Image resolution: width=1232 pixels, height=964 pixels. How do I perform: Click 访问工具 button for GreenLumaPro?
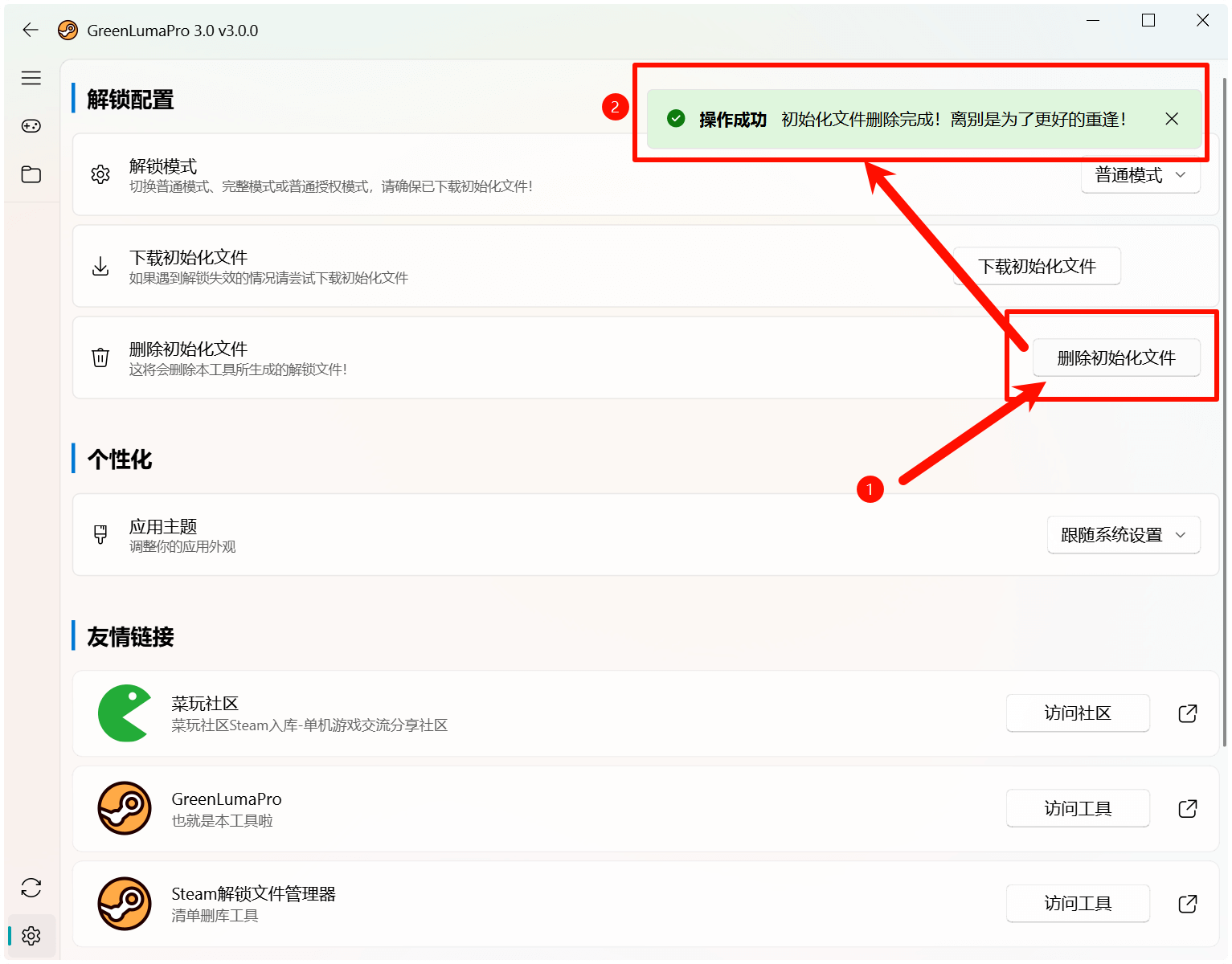tap(1077, 808)
